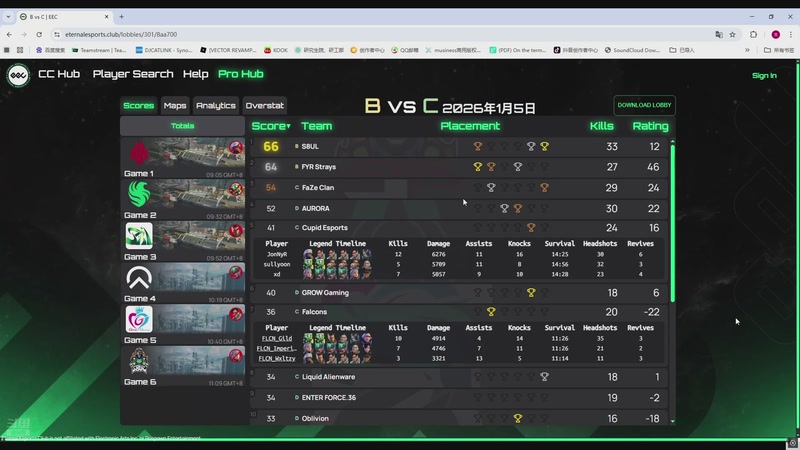Collapse the Falcons team row

[459, 312]
